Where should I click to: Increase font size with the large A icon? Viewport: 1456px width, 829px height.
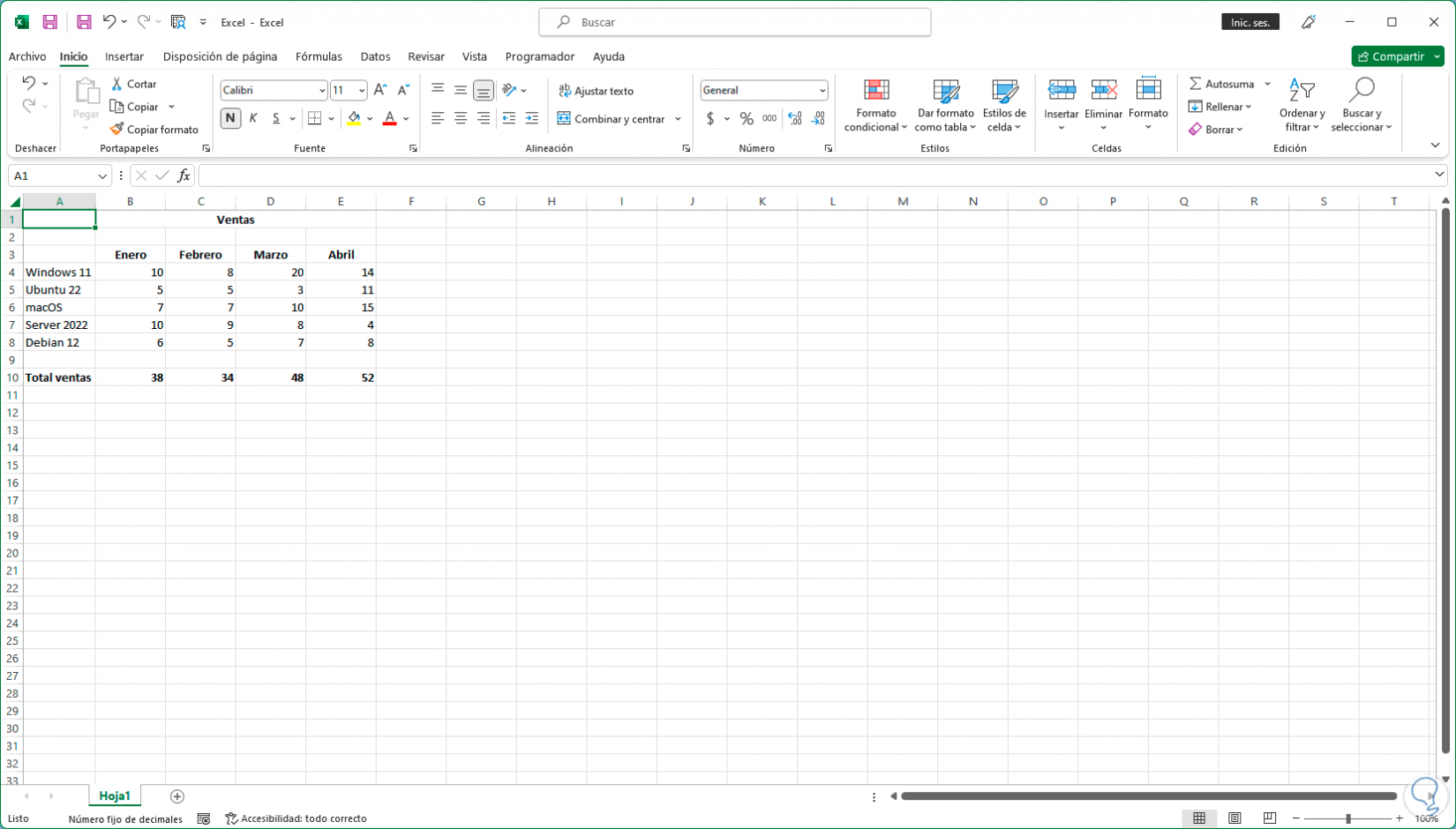click(x=380, y=90)
